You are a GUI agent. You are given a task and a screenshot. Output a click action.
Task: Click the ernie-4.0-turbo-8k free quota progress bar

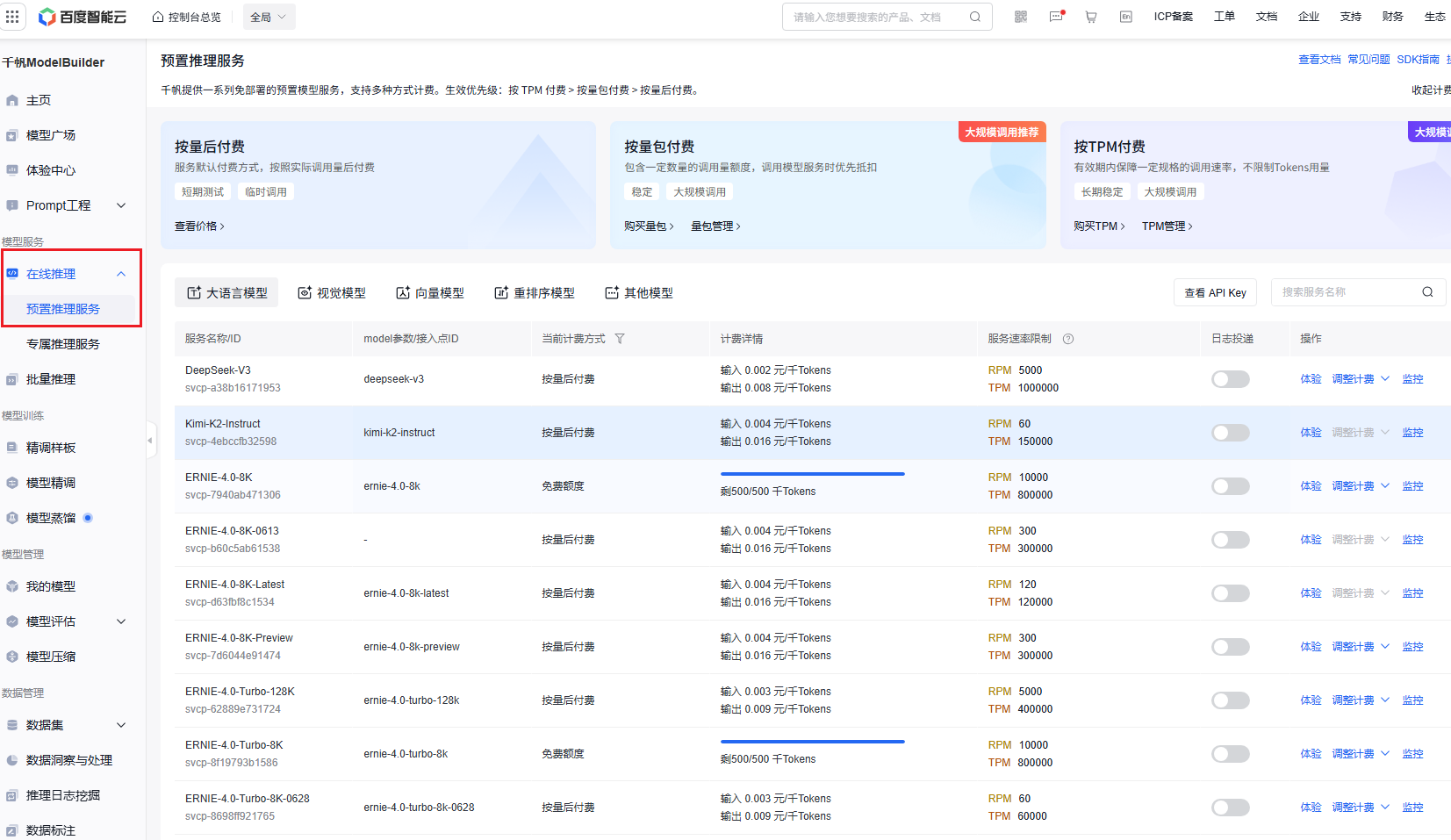[813, 742]
